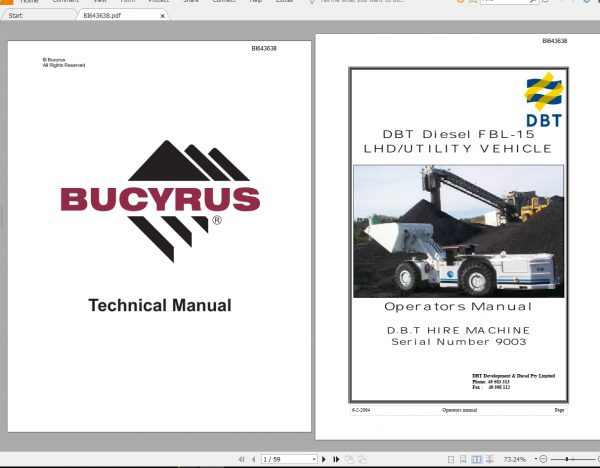Click the Operators manual footer text
Screen dimensions: 600x468
click(460, 410)
